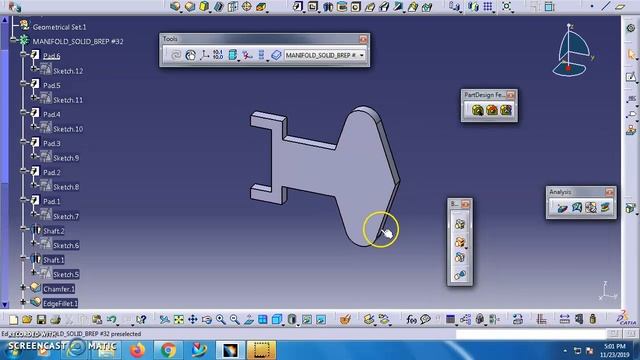The width and height of the screenshot is (640, 360).
Task: Click the Zoom In magnifier icon
Action: [x=221, y=319]
